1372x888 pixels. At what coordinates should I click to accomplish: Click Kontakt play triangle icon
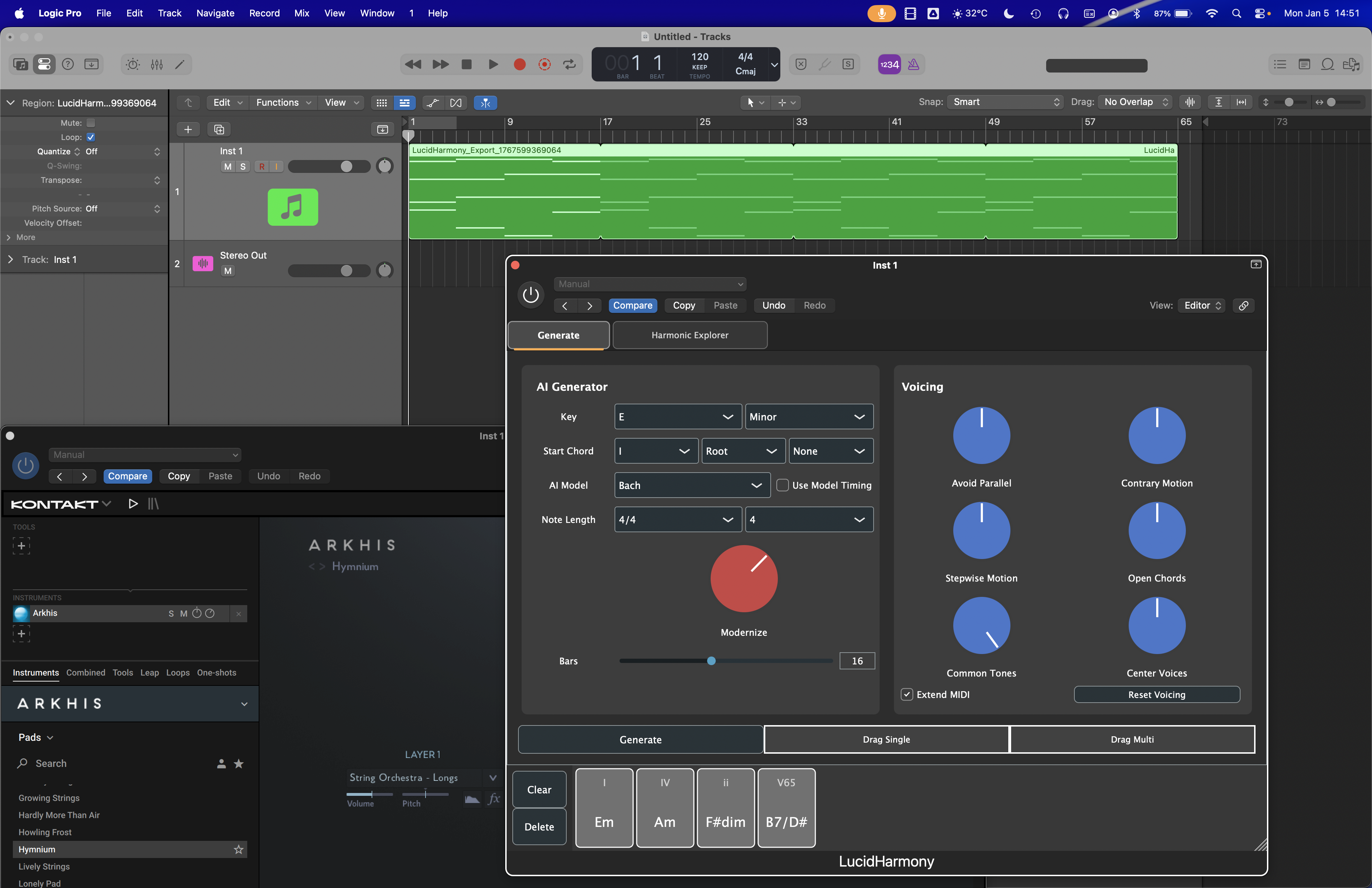(x=133, y=504)
